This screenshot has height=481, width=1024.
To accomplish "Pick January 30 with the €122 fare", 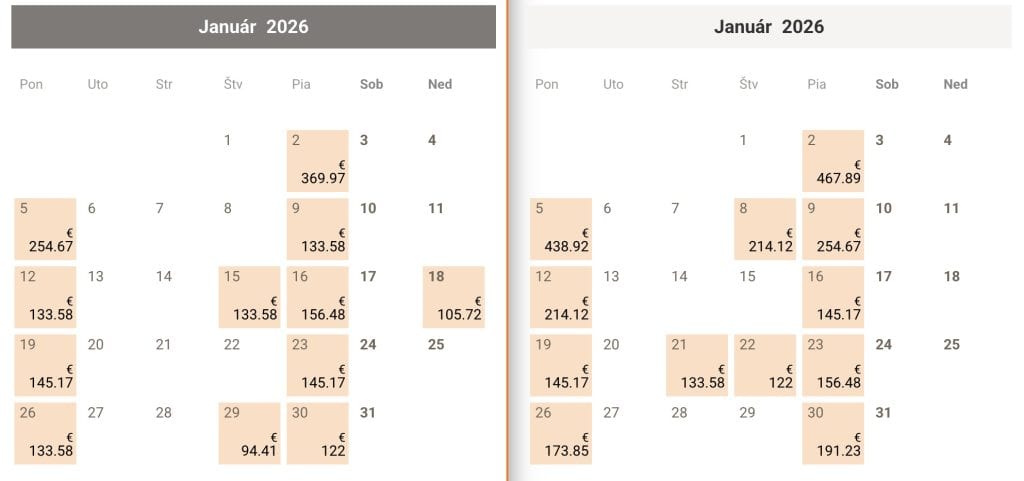I will click(x=318, y=433).
